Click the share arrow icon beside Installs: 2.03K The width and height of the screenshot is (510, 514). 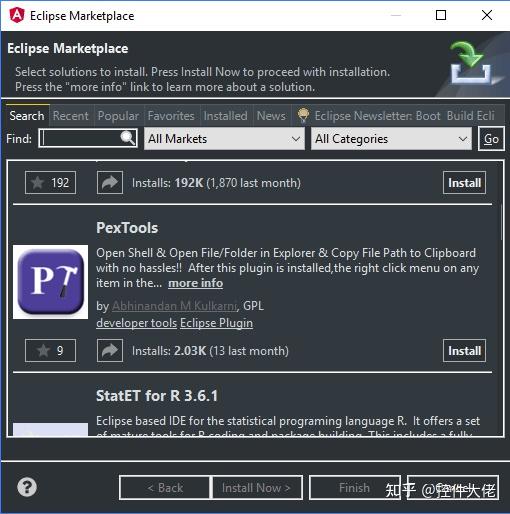click(110, 350)
